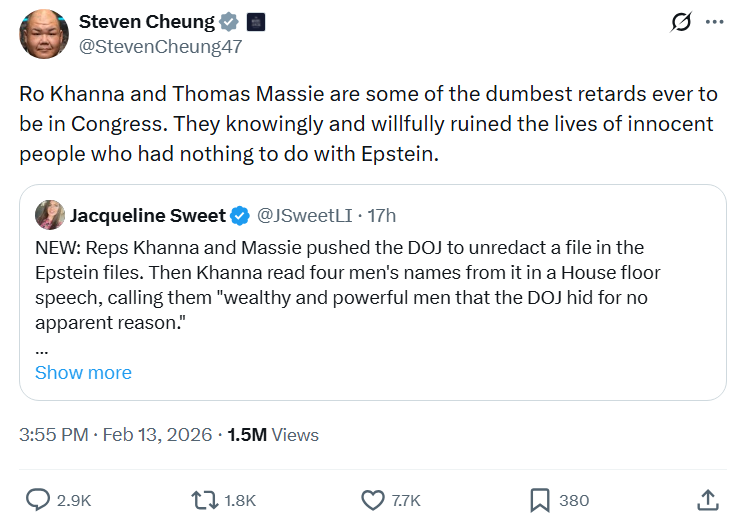Viewport: 745px width, 527px height.
Task: Like the post with the heart icon
Action: (372, 499)
